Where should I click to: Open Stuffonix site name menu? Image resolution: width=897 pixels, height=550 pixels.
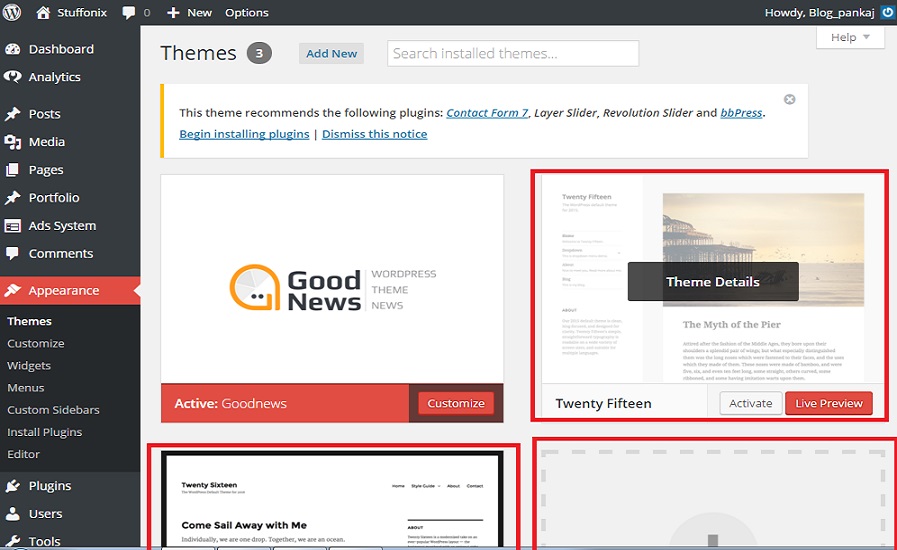[82, 13]
